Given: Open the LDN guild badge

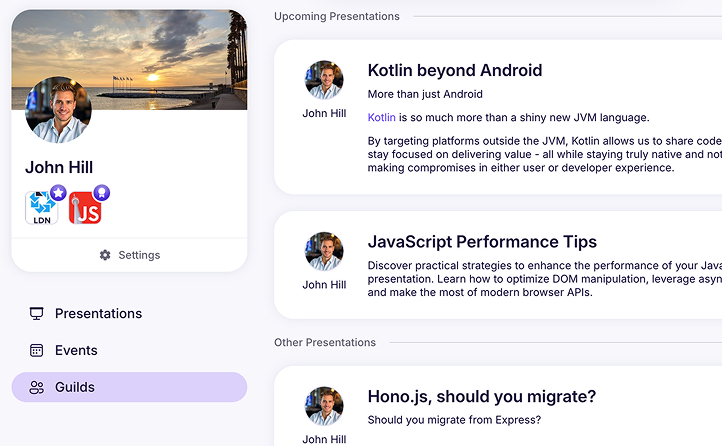Looking at the screenshot, I should coord(41,209).
